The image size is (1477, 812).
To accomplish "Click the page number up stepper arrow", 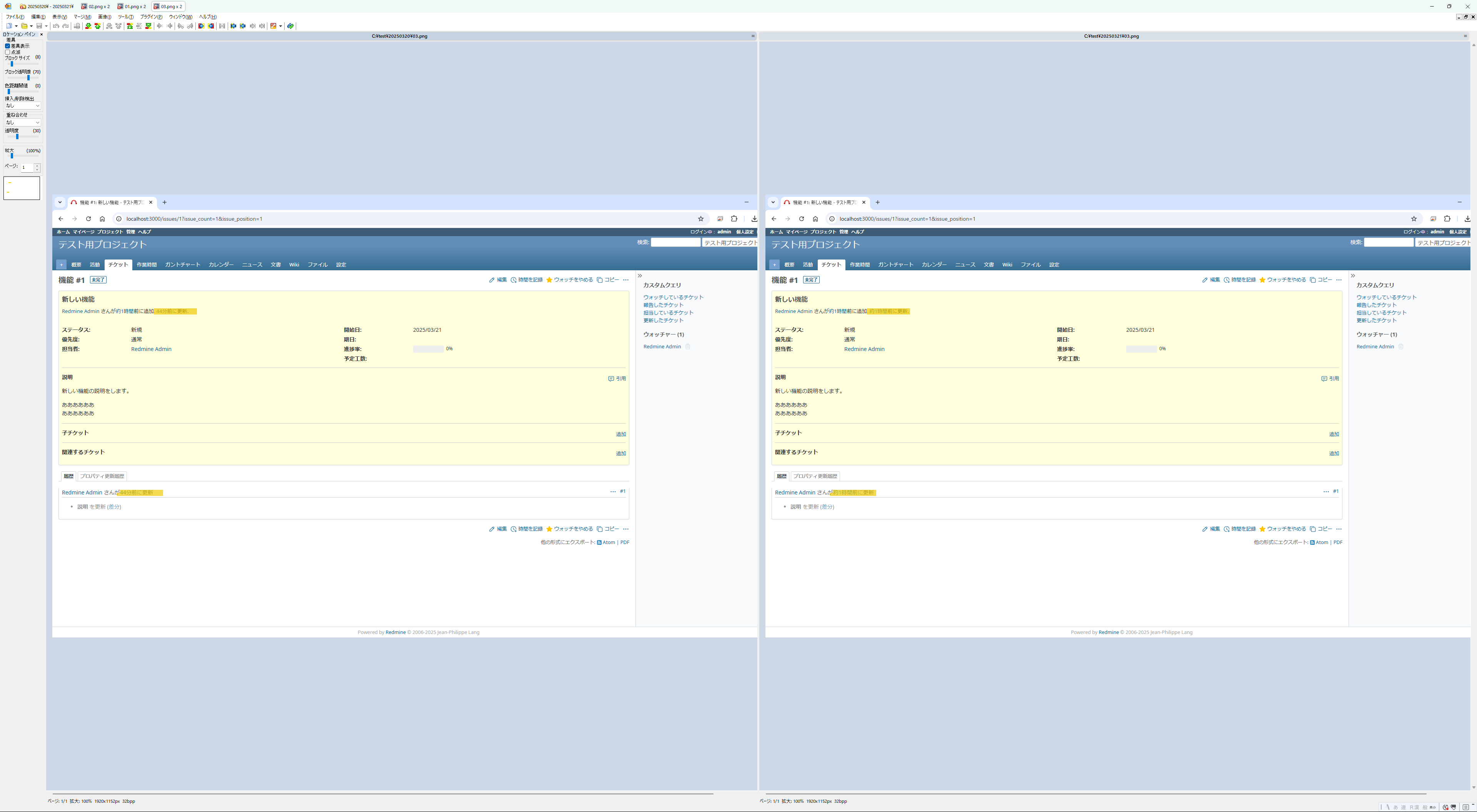I will (37, 166).
